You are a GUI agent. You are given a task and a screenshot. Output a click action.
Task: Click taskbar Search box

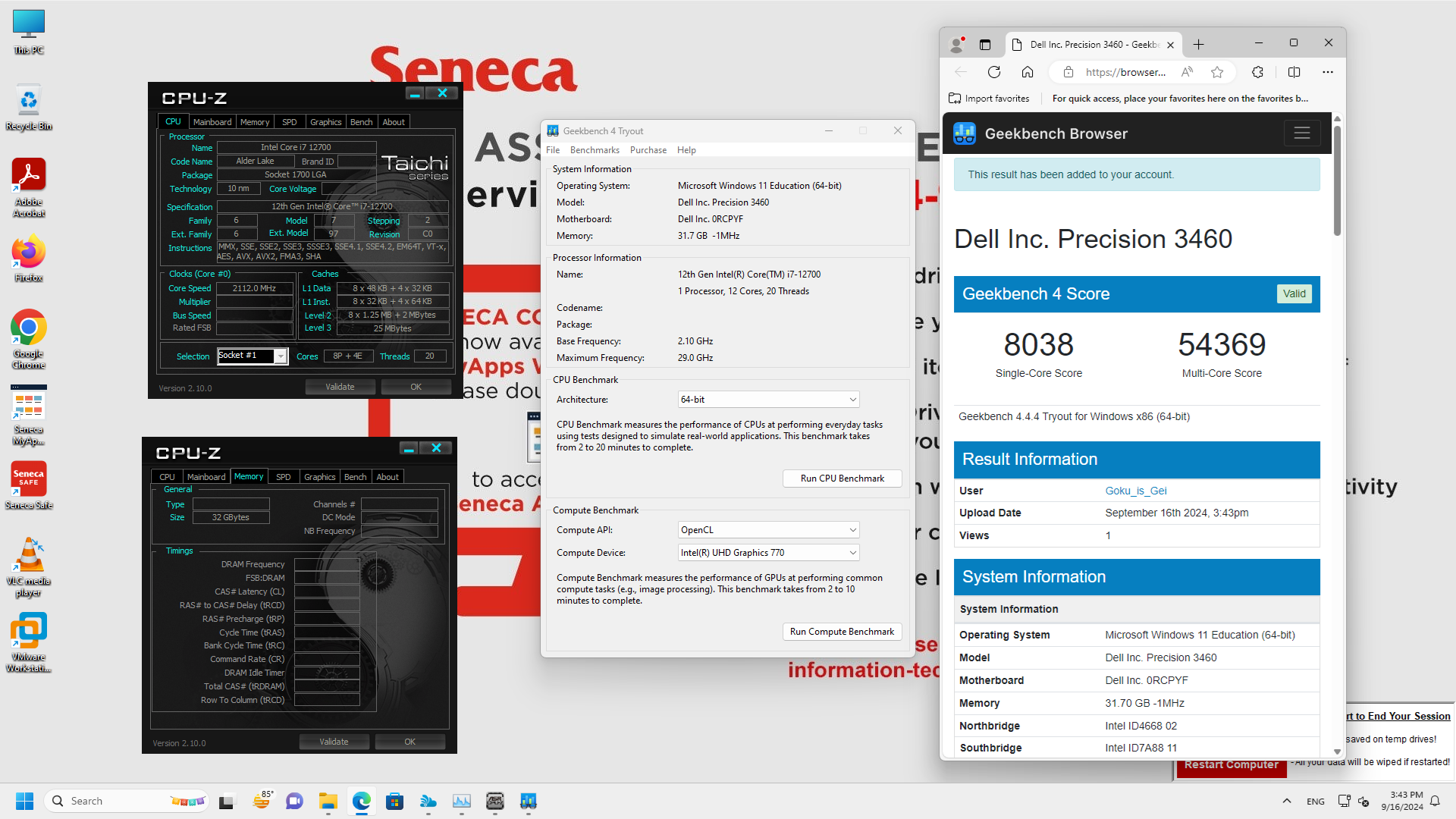coord(127,801)
